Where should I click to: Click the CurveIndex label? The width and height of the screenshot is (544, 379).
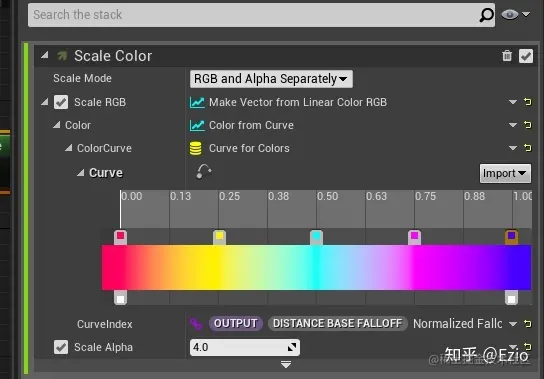105,324
